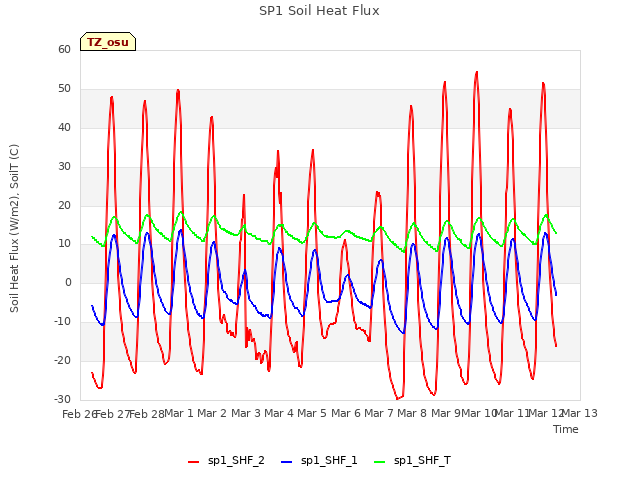Select the Mar 8 x-axis tick label
The height and width of the screenshot is (480, 640).
click(412, 413)
